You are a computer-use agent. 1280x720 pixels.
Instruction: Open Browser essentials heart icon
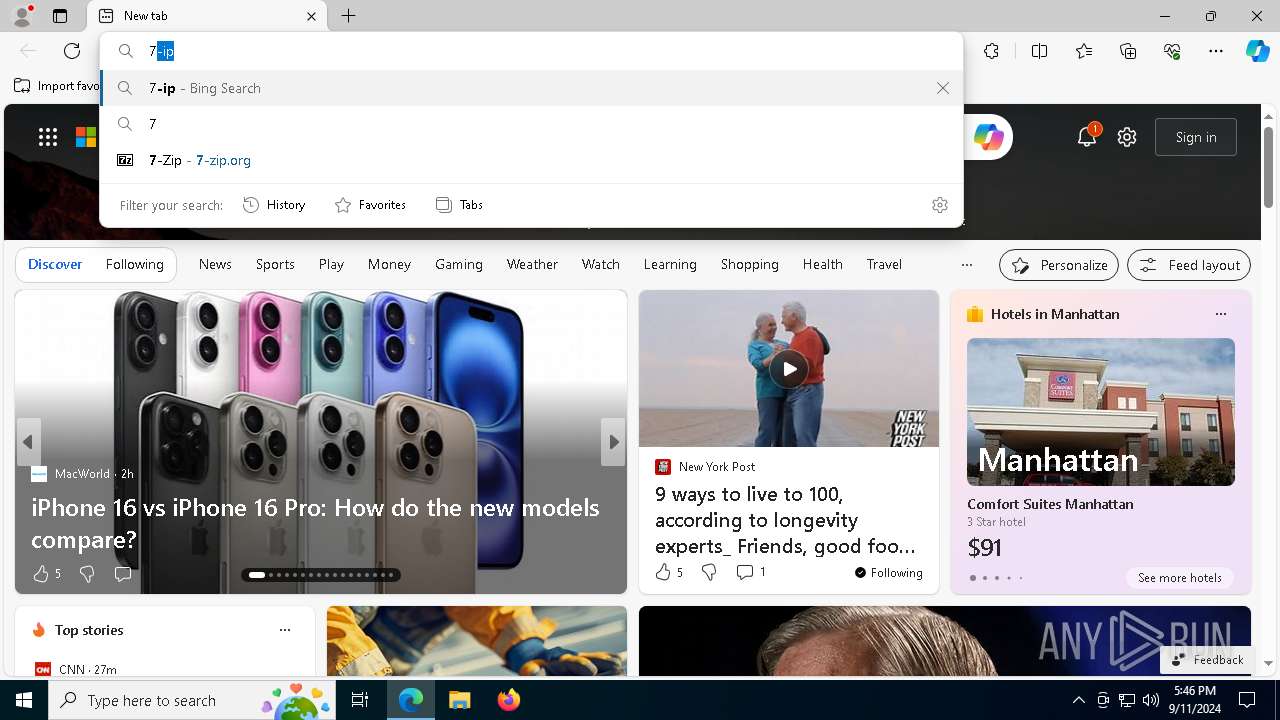click(1172, 51)
